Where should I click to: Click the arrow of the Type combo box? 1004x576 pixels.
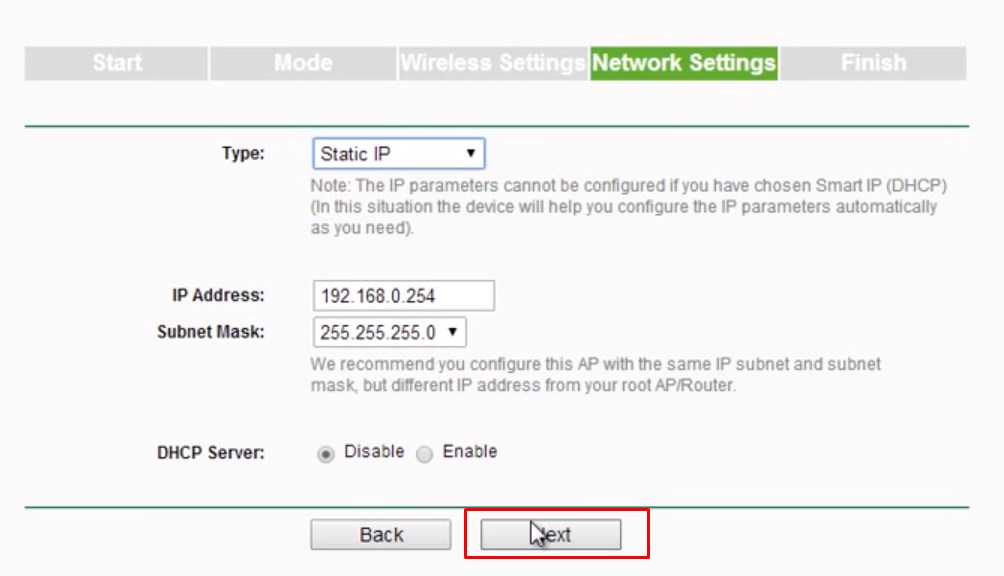coord(470,154)
